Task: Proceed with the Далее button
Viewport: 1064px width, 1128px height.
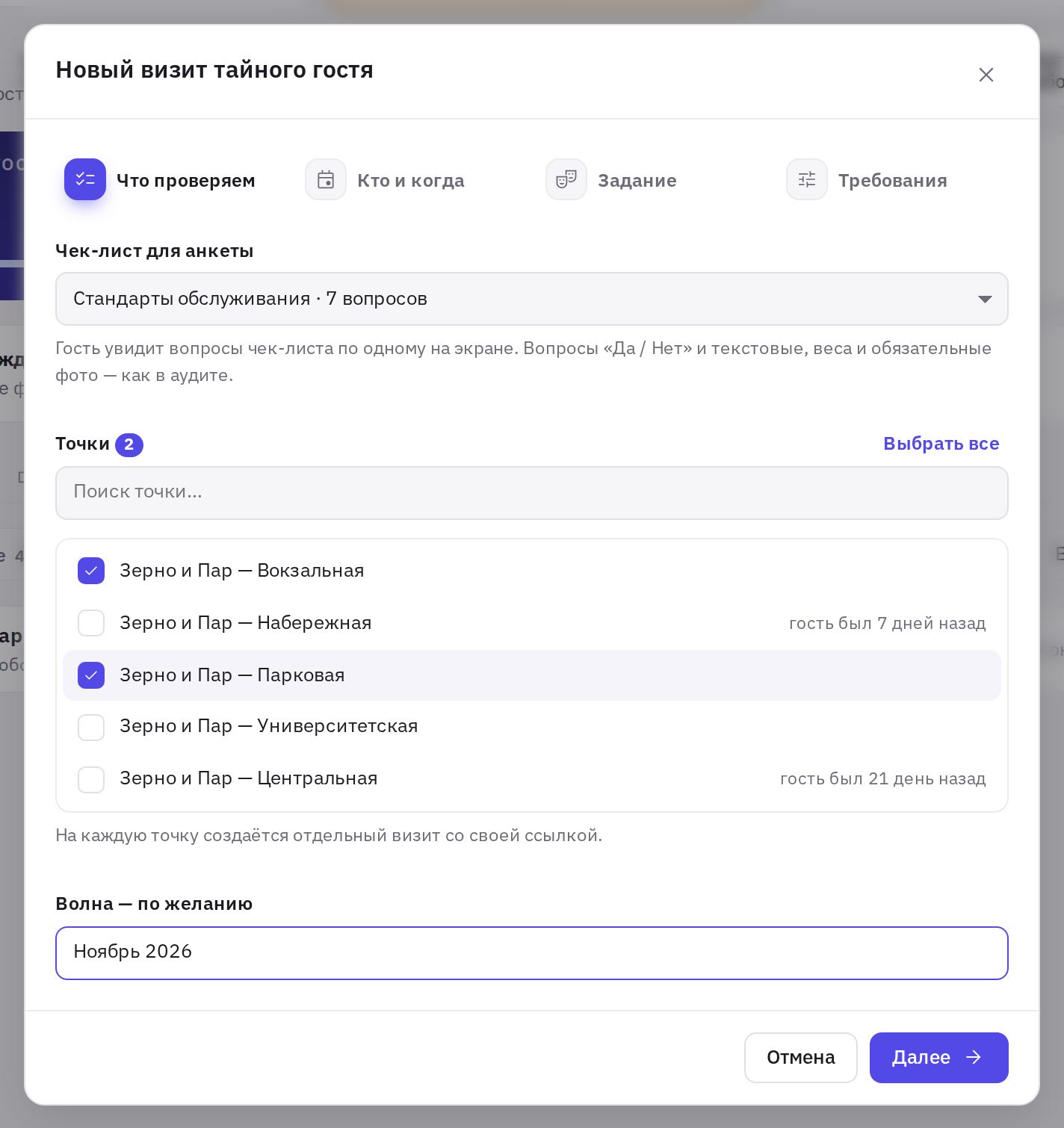Action: [939, 1058]
